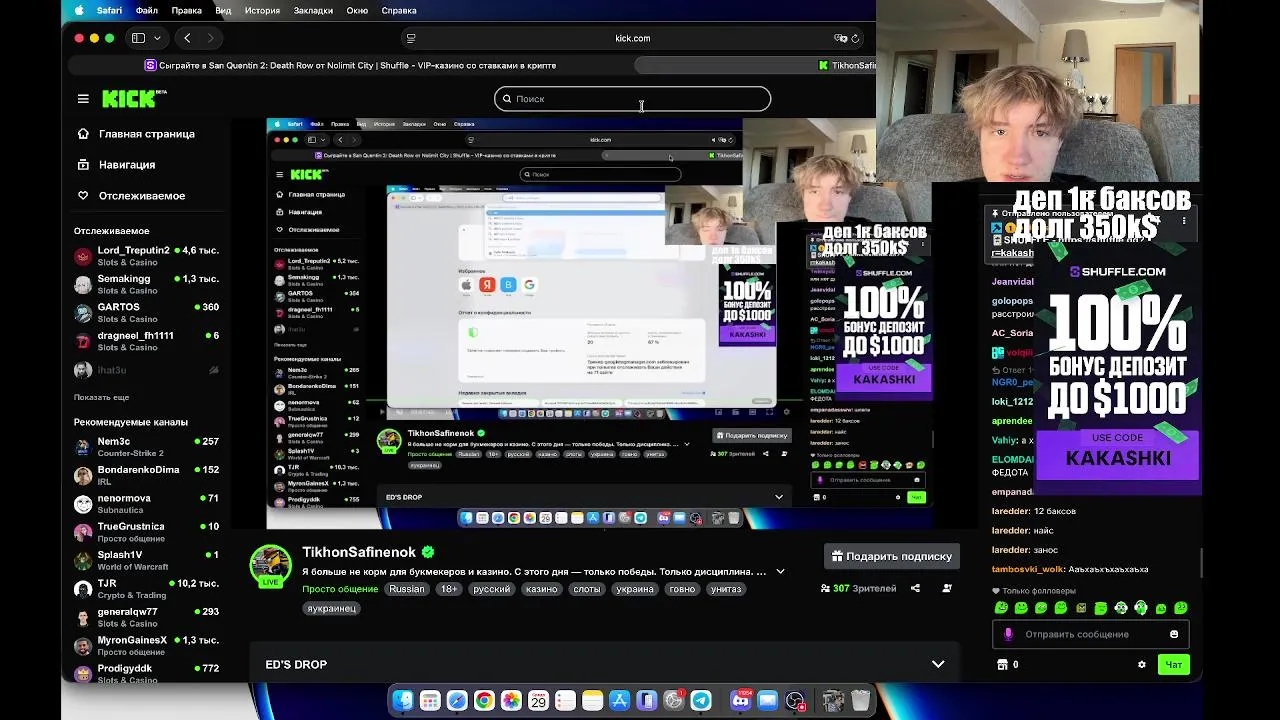
Task: Open MyronGainesX recommended channel
Action: [x=146, y=645]
